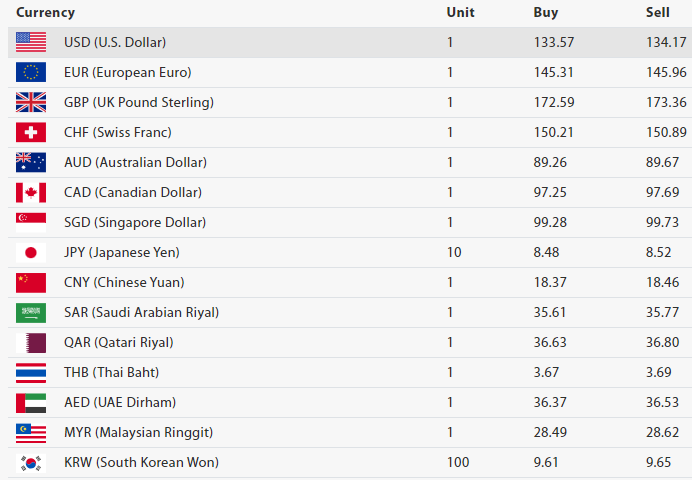Image resolution: width=692 pixels, height=480 pixels.
Task: Click the Qatar flag icon
Action: coord(31,342)
